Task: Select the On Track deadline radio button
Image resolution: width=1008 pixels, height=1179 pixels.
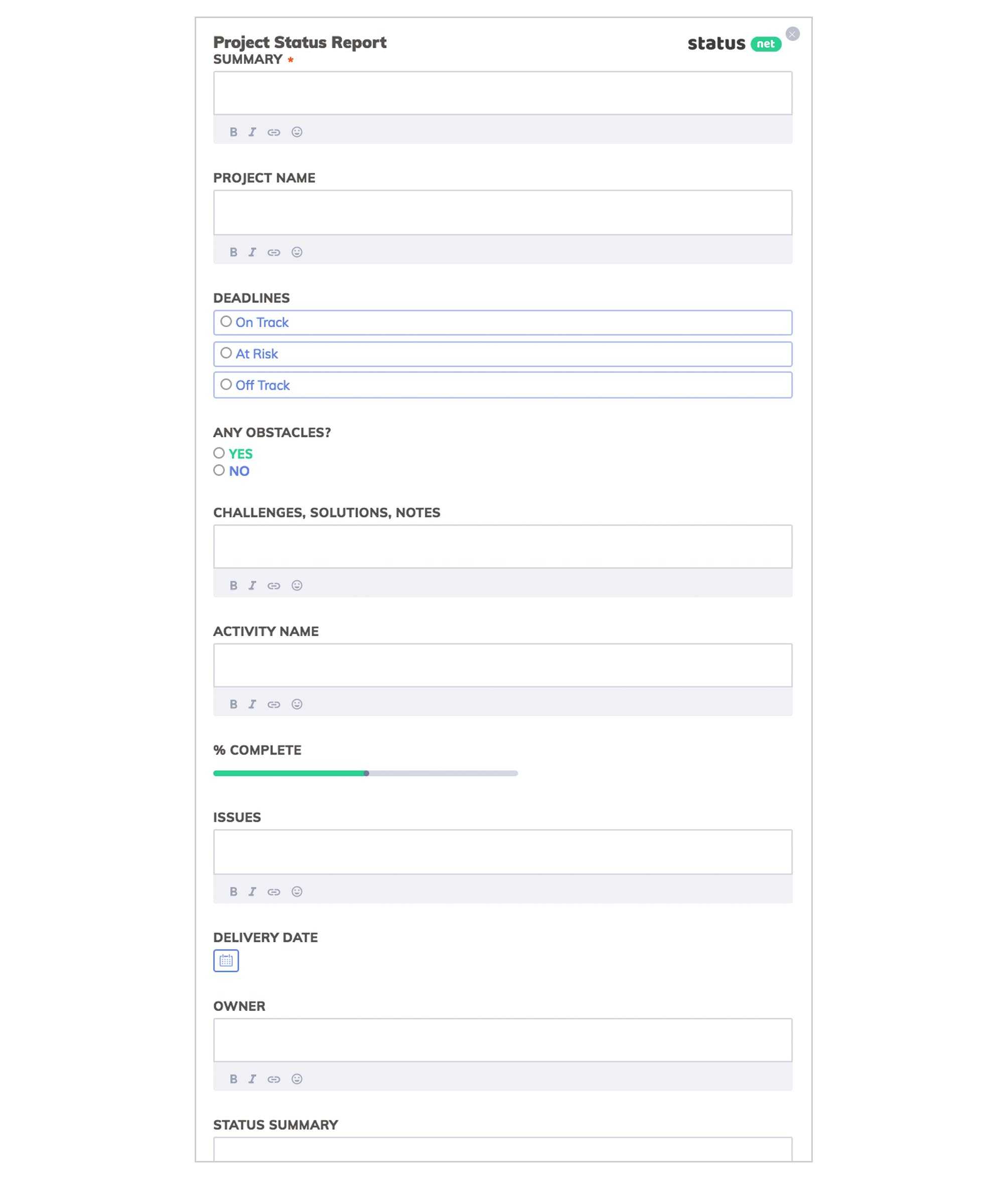Action: point(225,321)
